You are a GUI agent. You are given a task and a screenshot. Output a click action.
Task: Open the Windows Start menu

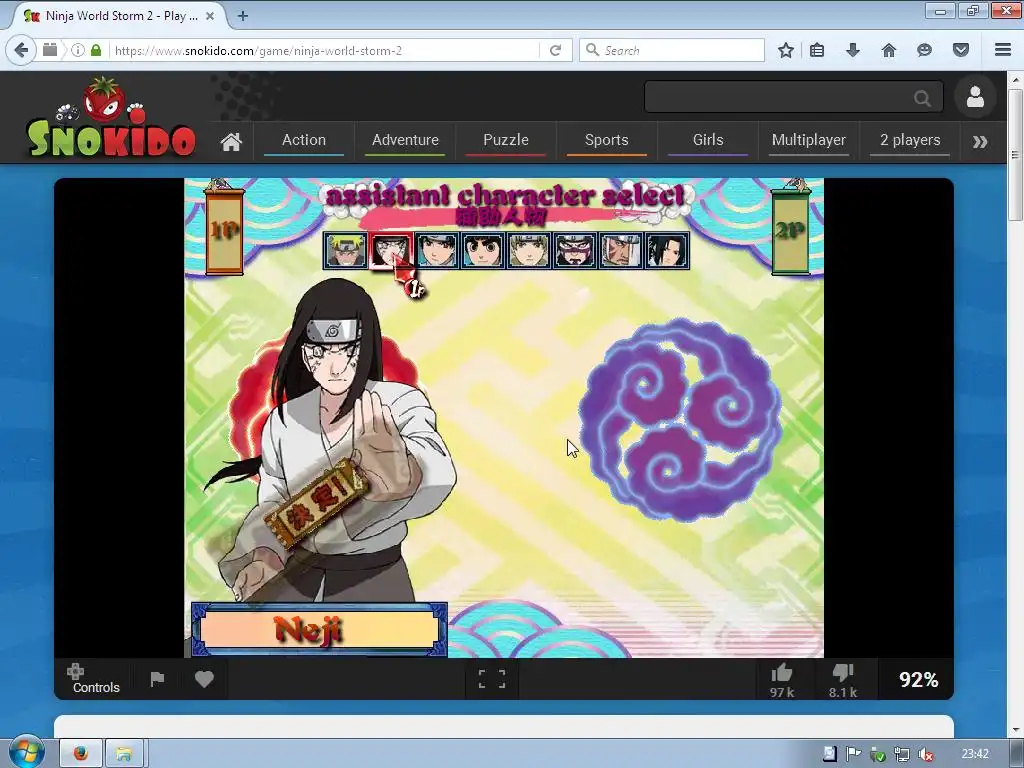[x=27, y=753]
